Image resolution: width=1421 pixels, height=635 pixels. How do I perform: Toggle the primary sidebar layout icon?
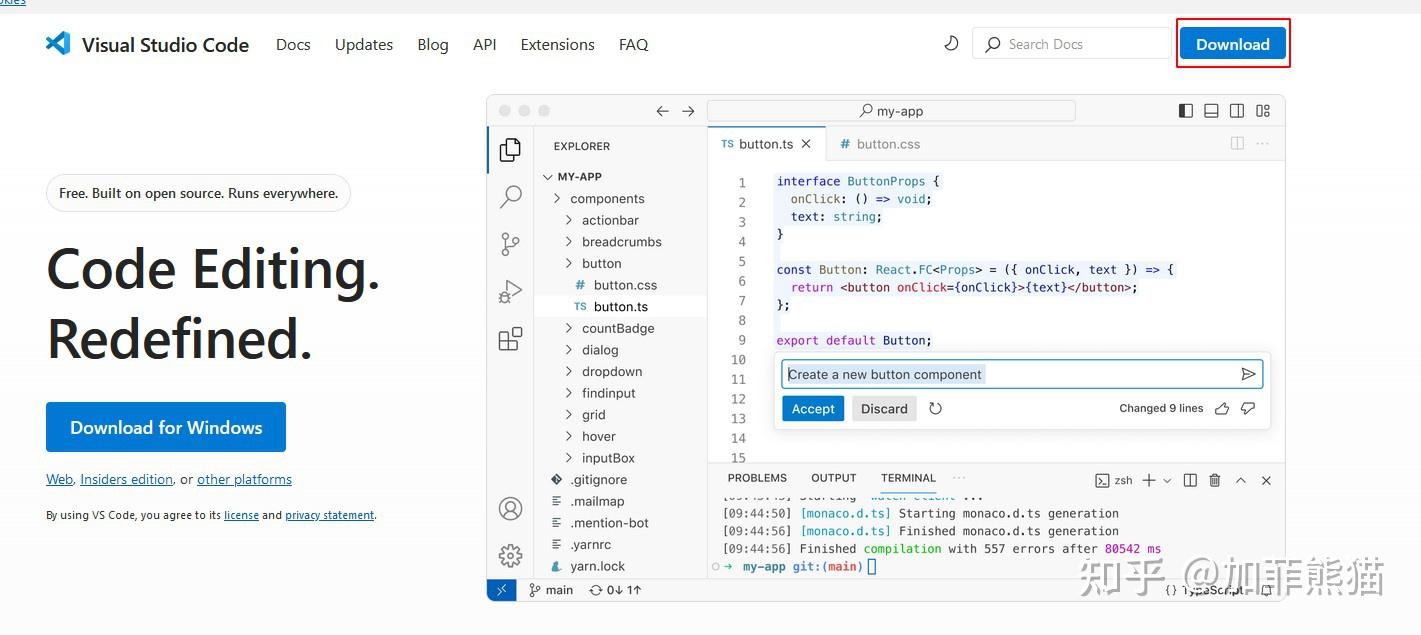[1186, 110]
